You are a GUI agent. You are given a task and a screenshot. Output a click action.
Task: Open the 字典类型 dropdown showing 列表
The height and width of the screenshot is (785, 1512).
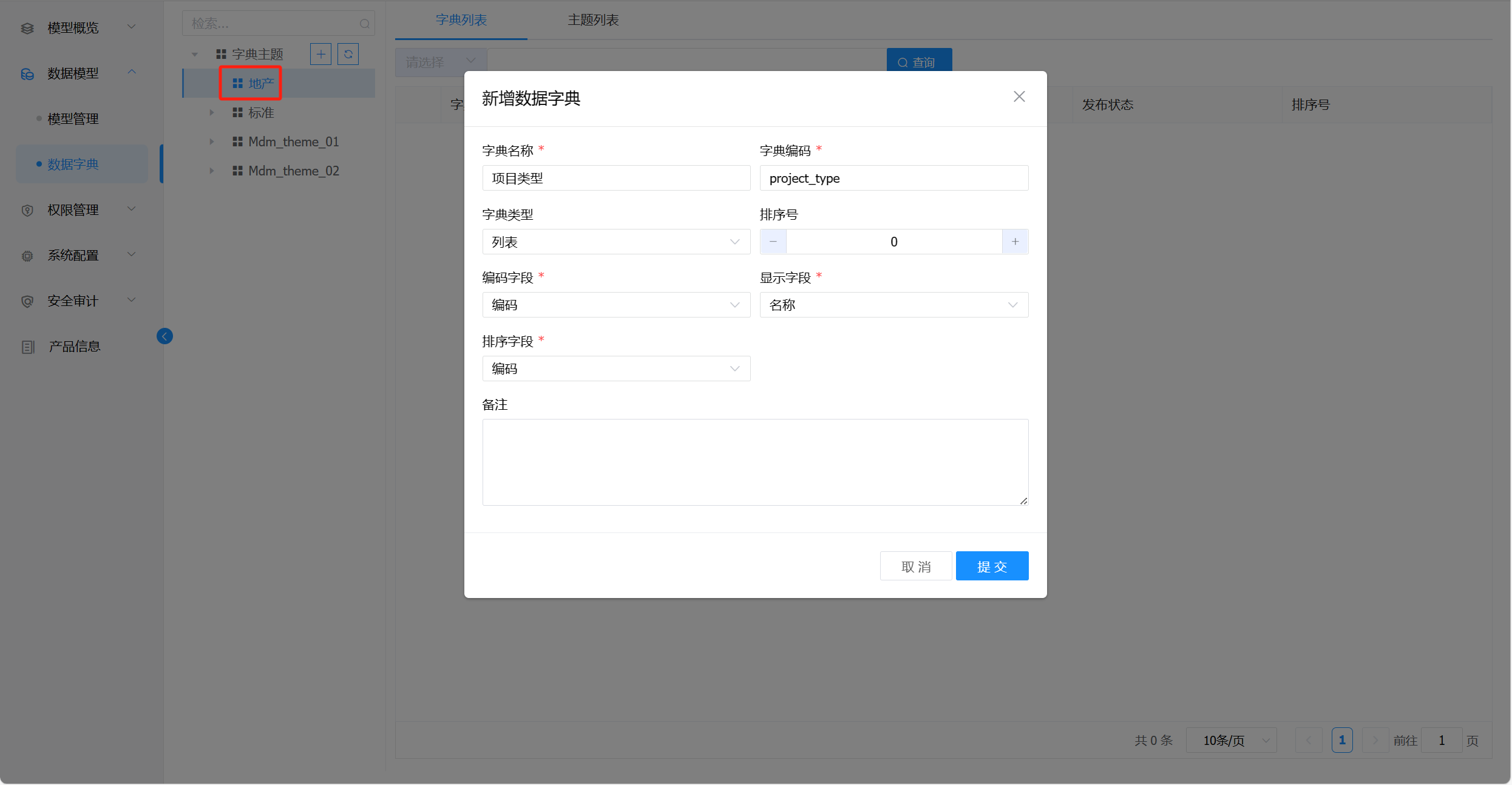[x=616, y=242]
